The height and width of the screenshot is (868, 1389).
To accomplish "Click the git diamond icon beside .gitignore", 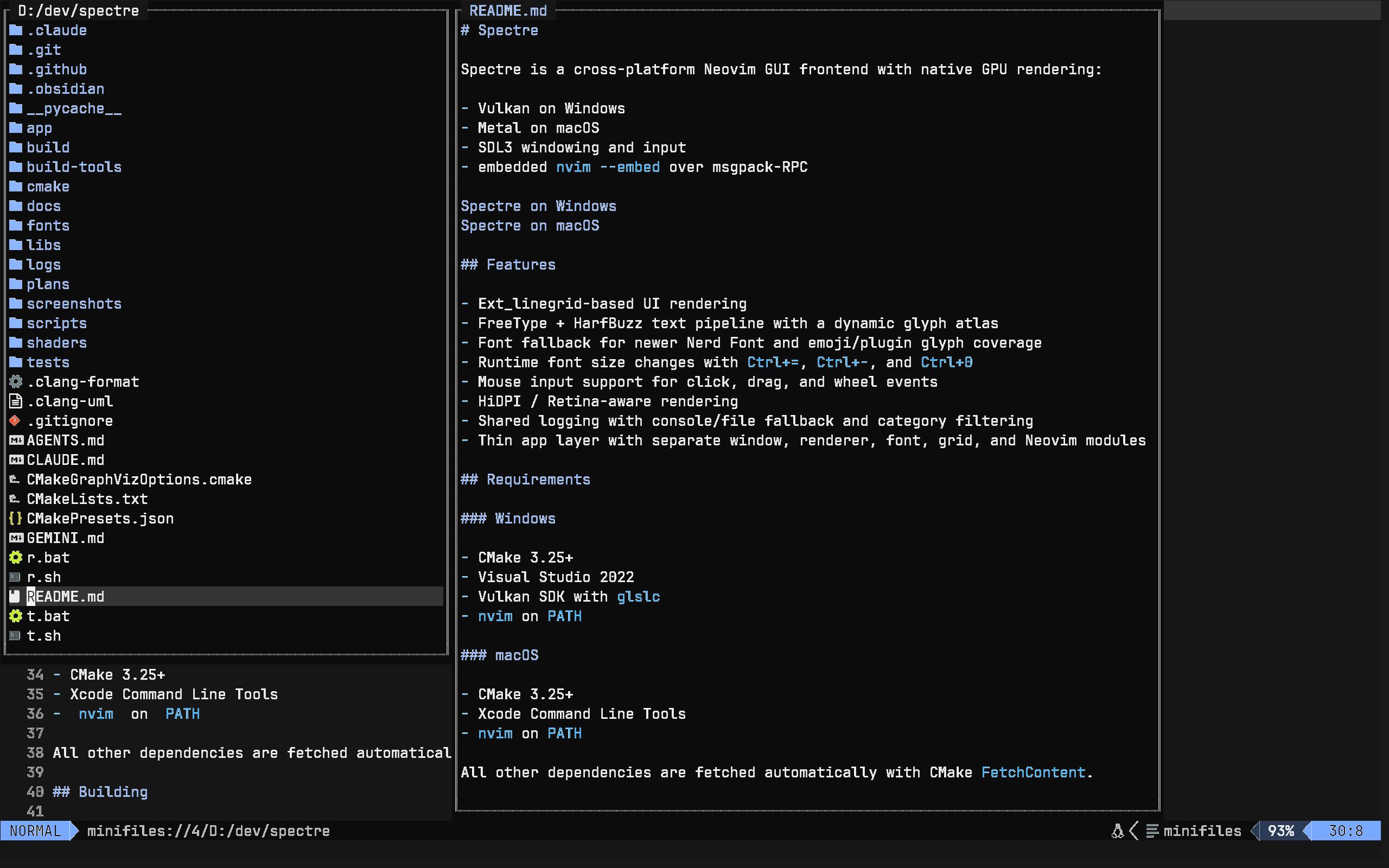I will coord(14,421).
